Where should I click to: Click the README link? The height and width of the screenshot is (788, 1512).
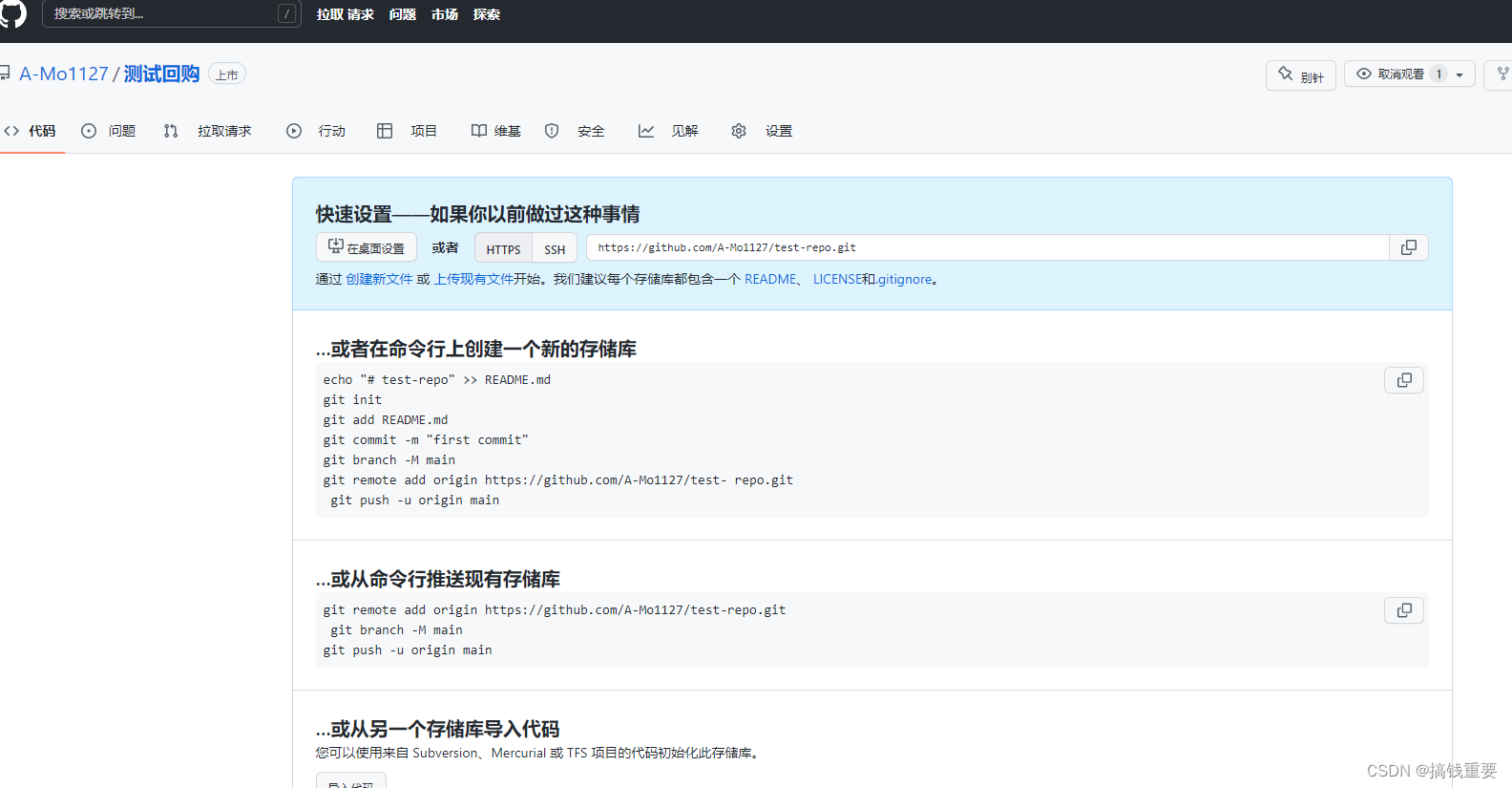click(770, 279)
